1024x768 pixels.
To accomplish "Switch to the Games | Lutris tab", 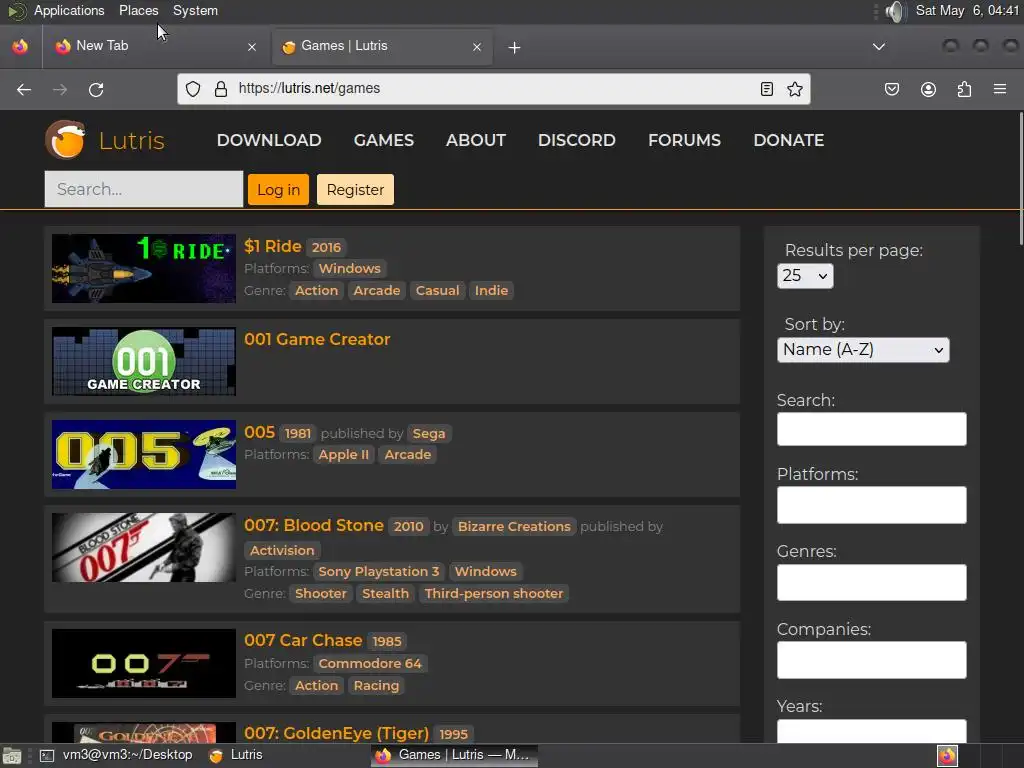I will pos(382,46).
